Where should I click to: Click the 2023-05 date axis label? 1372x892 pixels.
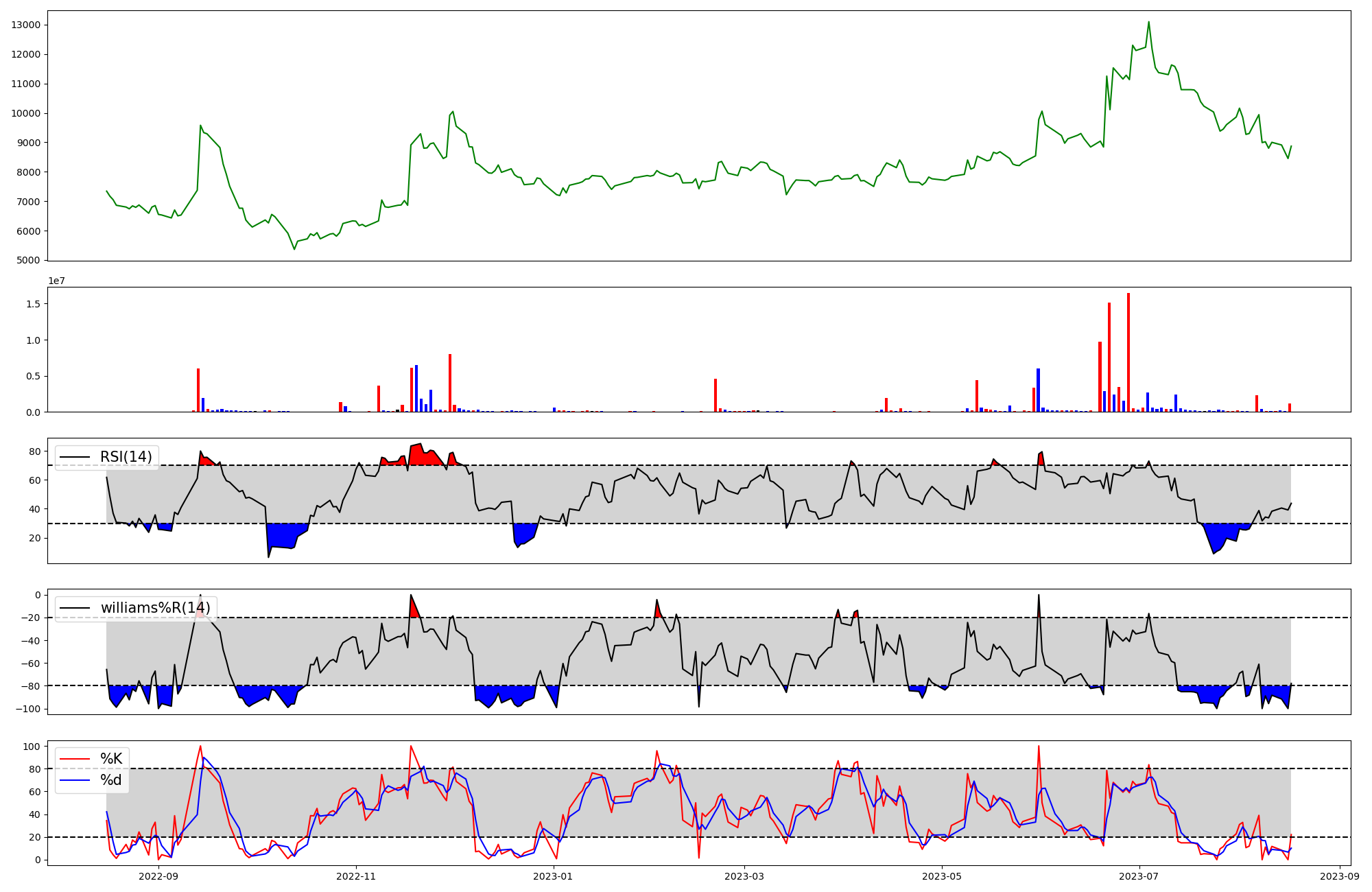point(942,876)
